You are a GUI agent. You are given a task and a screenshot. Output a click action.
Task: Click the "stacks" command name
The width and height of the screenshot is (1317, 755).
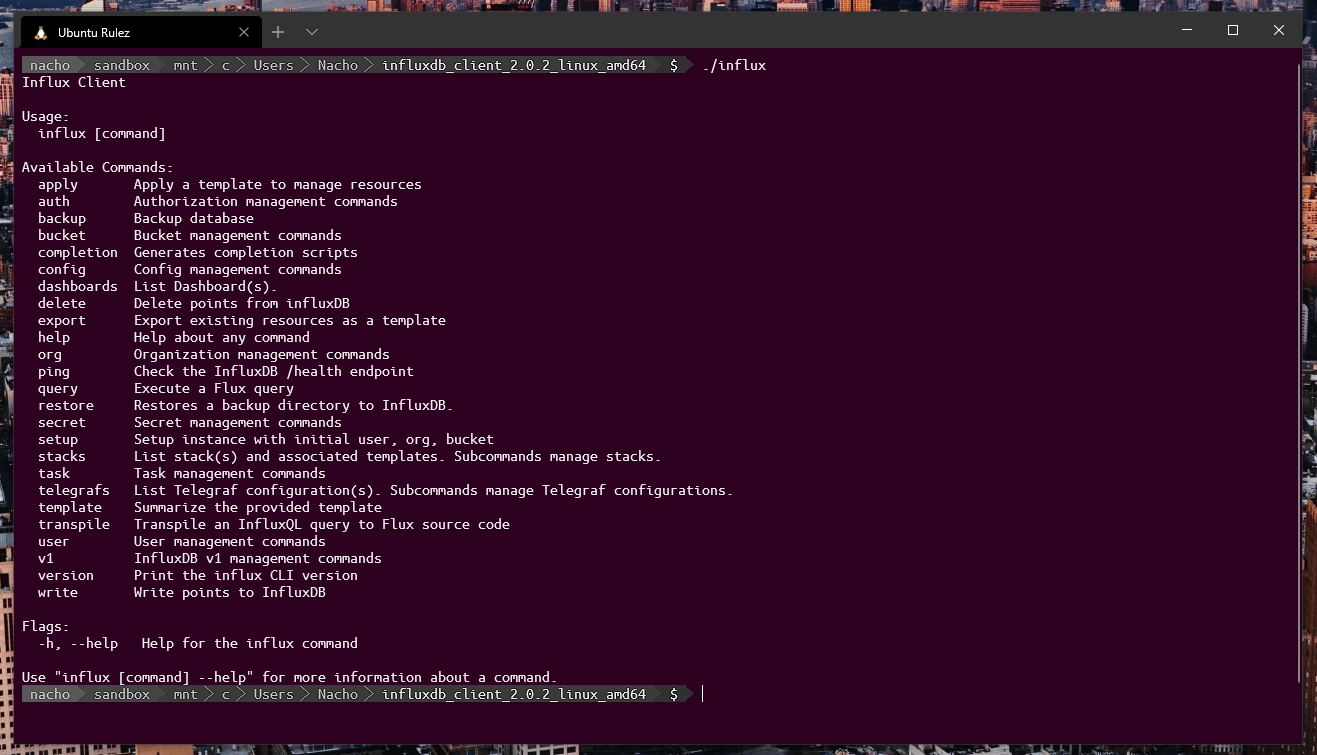62,457
